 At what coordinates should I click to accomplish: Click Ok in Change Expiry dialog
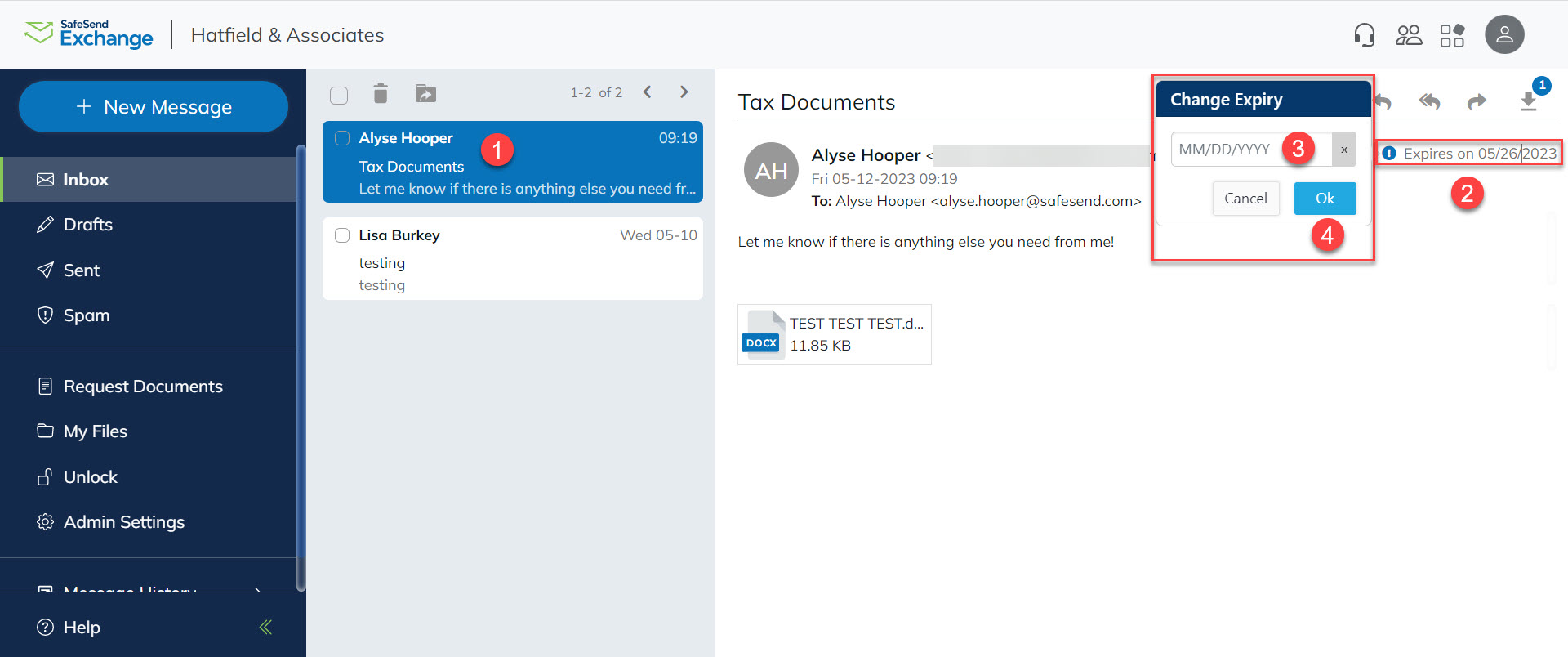coord(1325,199)
